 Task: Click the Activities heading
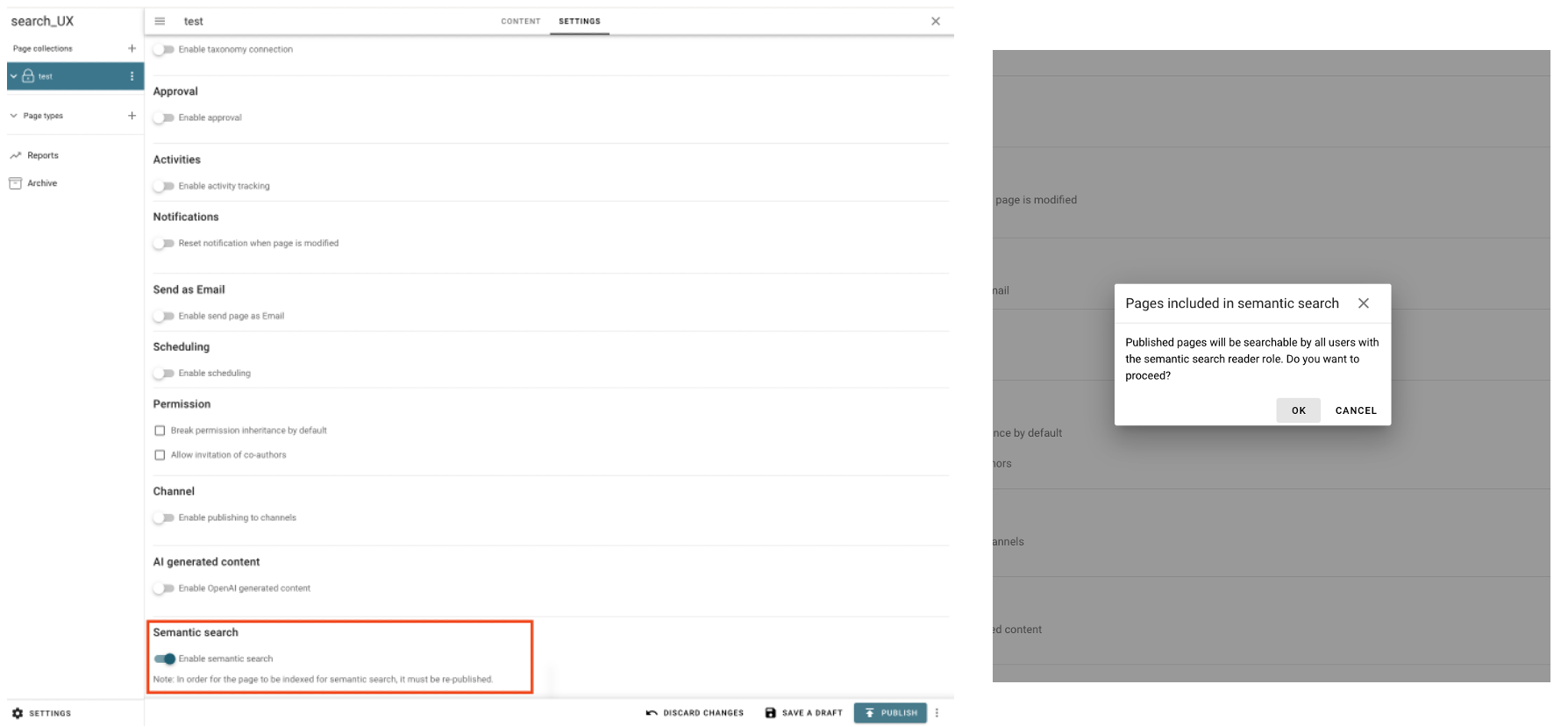(176, 160)
